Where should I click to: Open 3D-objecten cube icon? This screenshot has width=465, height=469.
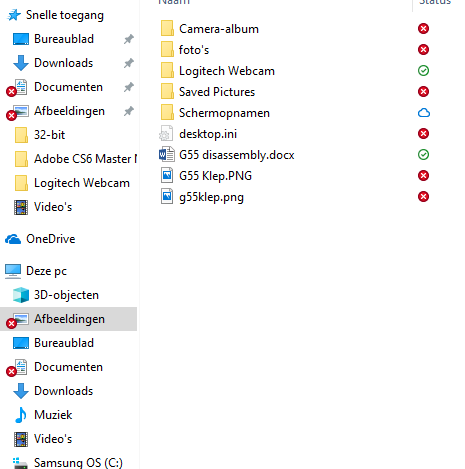pyautogui.click(x=21, y=295)
